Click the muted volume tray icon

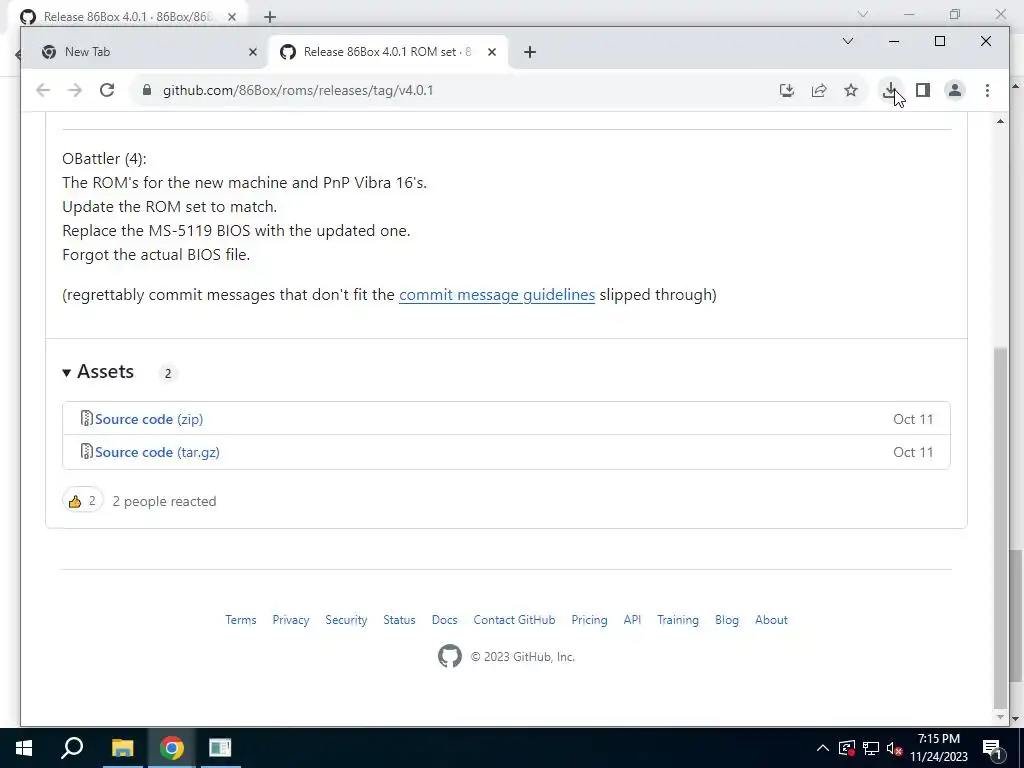click(x=895, y=749)
